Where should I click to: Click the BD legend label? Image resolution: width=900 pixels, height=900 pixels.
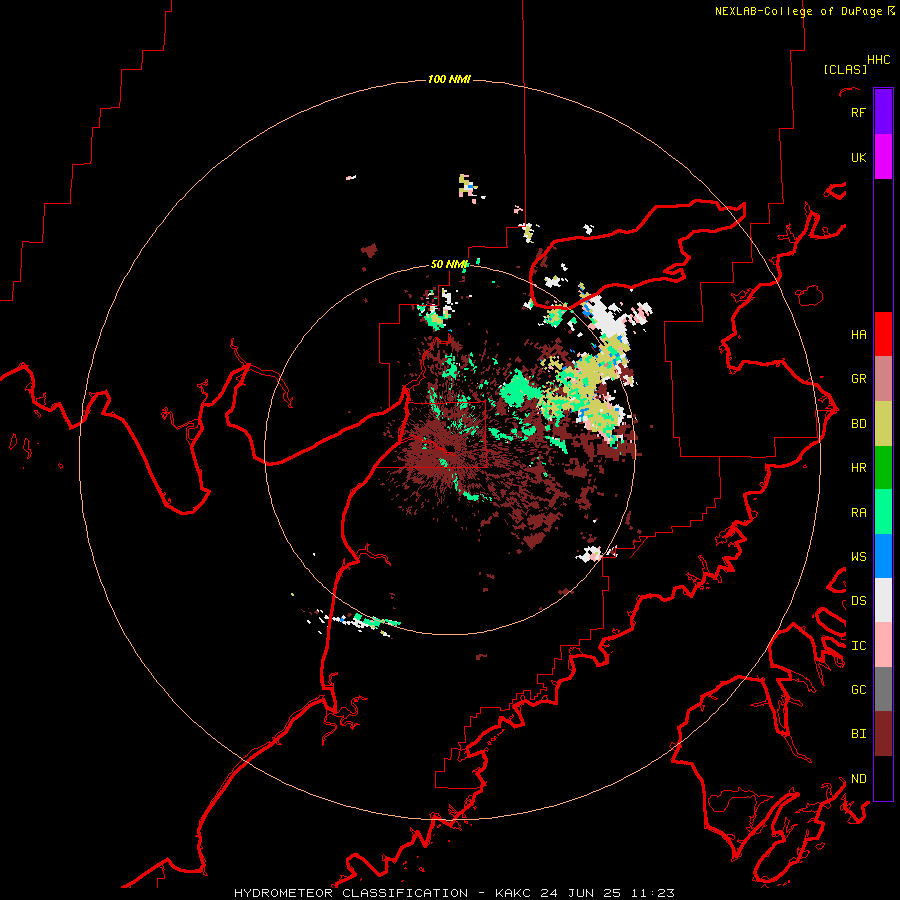click(858, 424)
